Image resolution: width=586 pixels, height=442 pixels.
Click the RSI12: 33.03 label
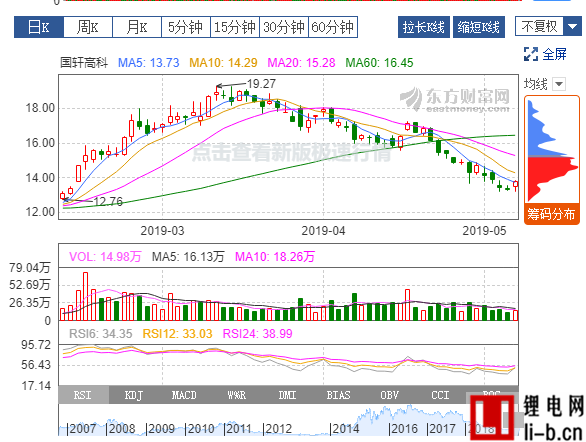[178, 334]
